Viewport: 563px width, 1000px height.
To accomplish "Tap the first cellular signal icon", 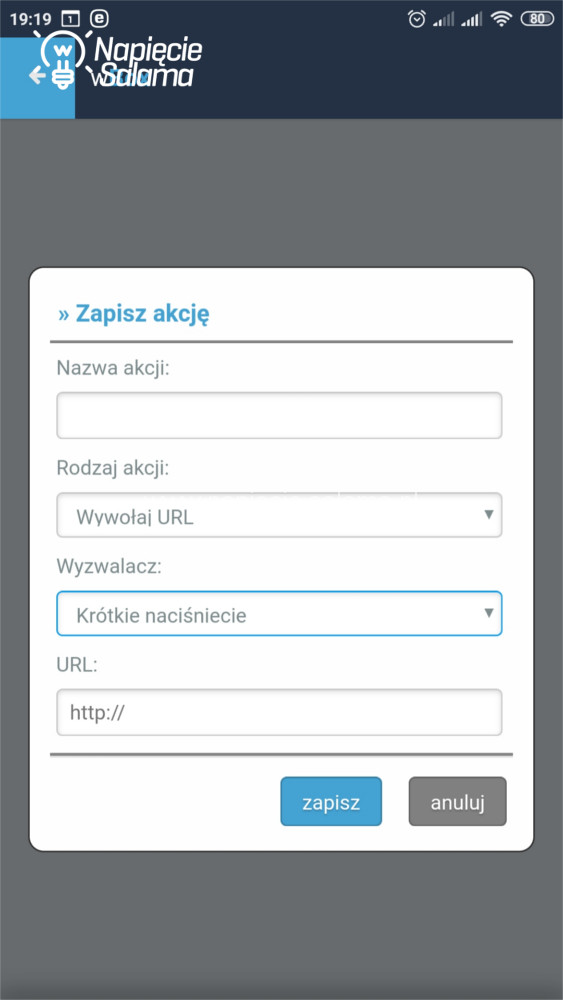I will pyautogui.click(x=444, y=20).
